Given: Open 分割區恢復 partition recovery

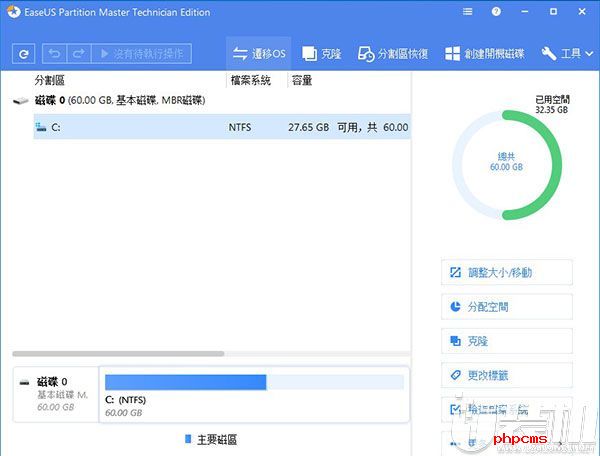Looking at the screenshot, I should click(x=393, y=54).
